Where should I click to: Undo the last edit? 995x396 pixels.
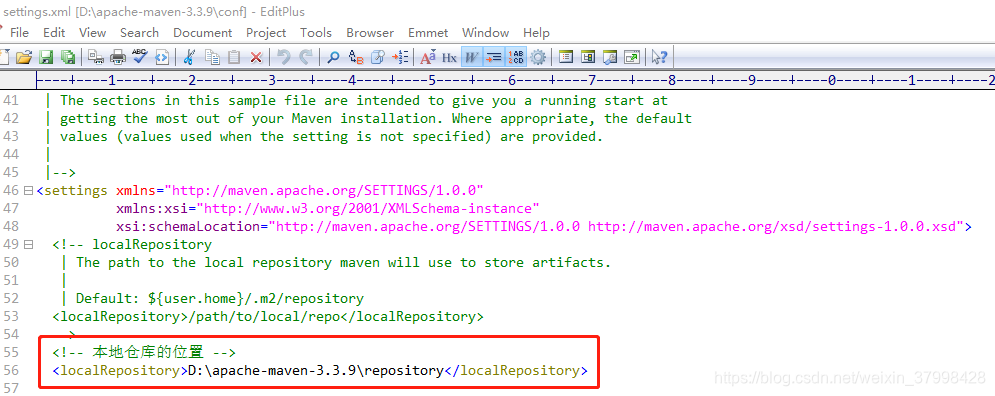point(284,57)
